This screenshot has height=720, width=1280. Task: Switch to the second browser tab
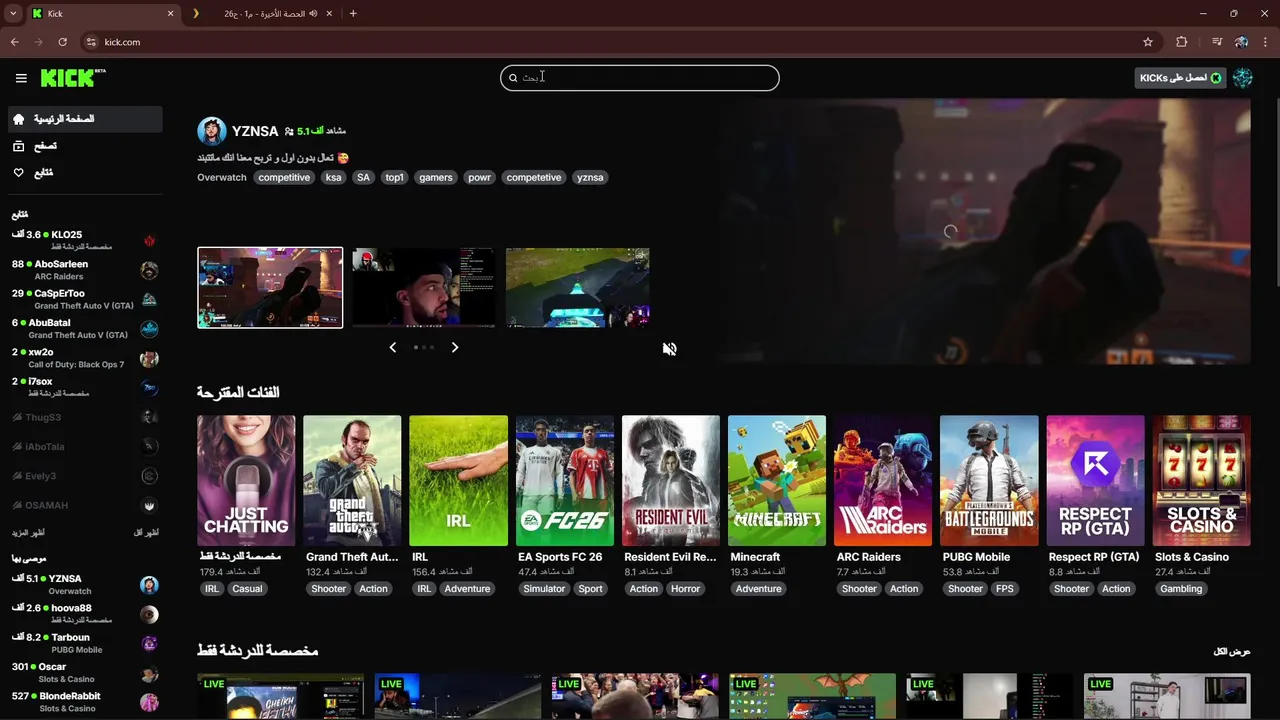[263, 14]
